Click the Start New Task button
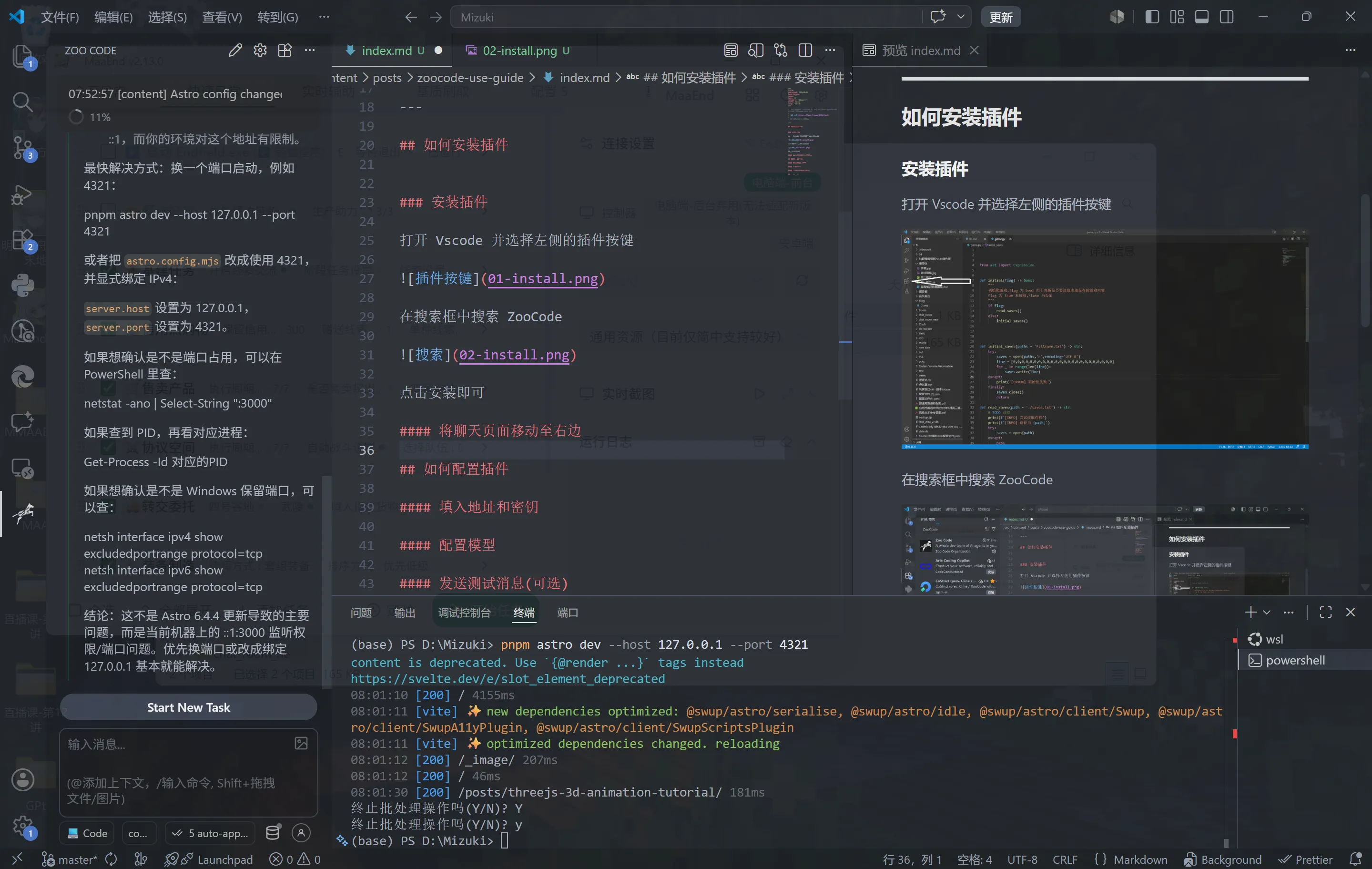The height and width of the screenshot is (869, 1372). 189,706
